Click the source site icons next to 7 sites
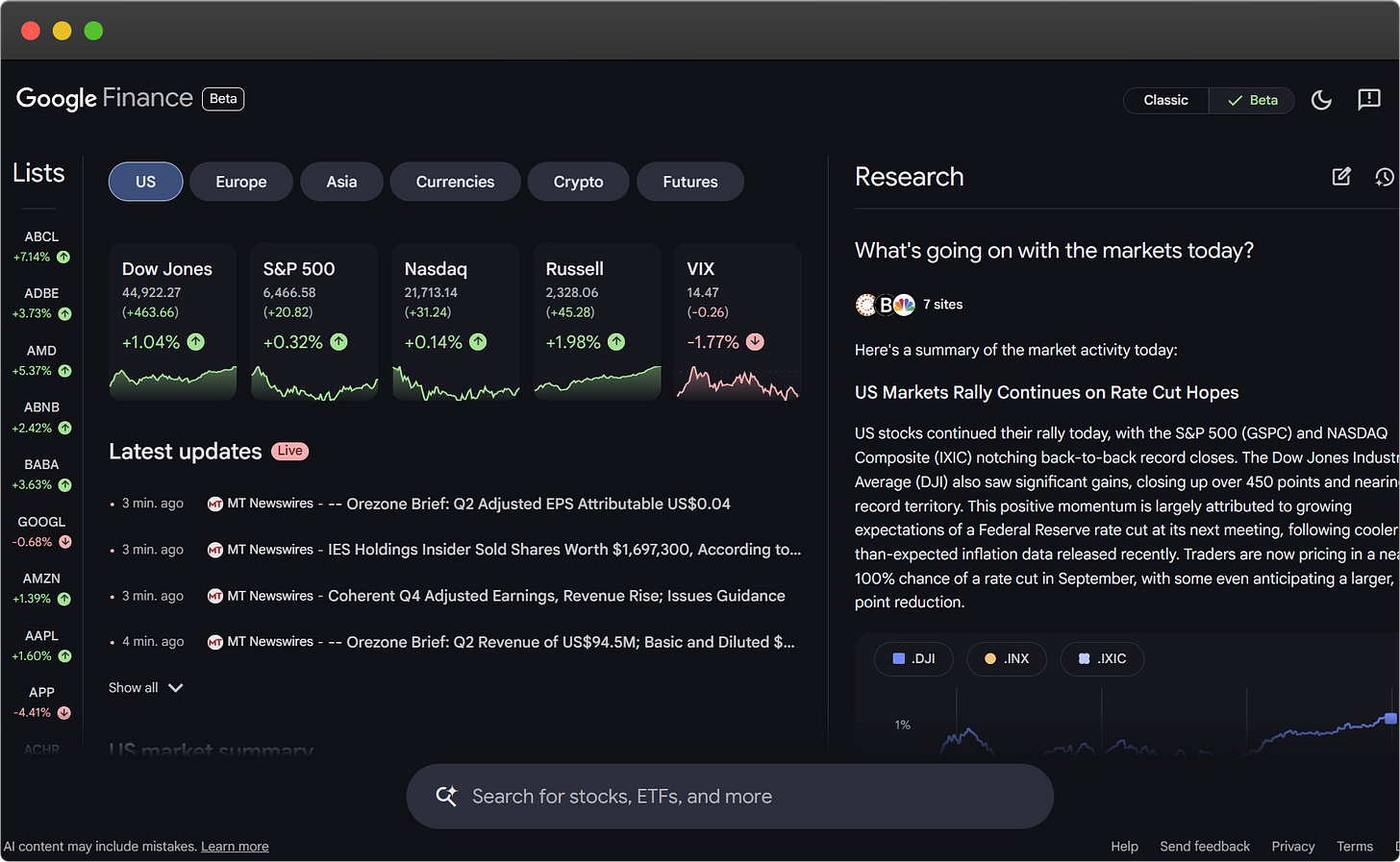 point(886,305)
